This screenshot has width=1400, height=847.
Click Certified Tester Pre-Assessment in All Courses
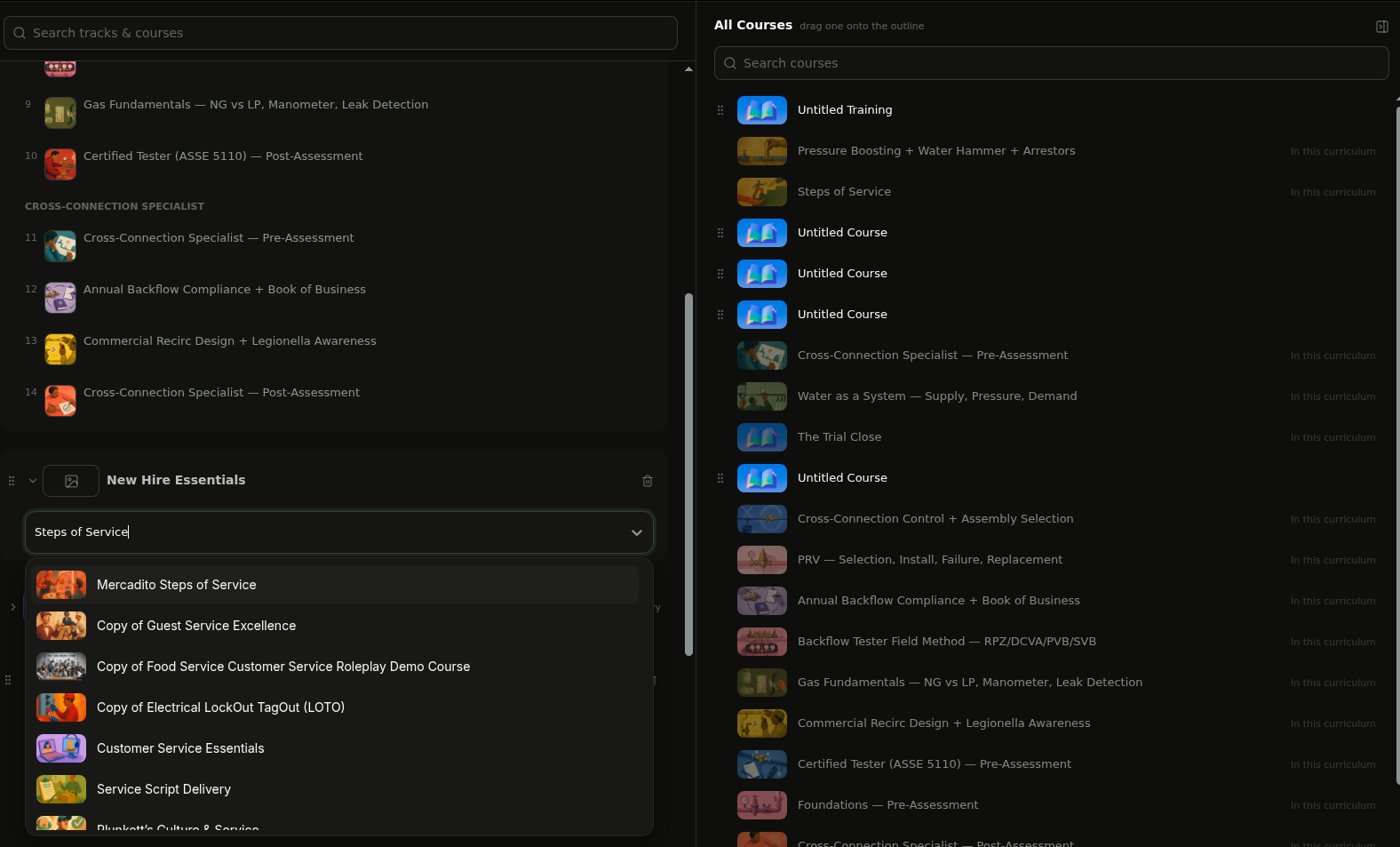coord(935,764)
